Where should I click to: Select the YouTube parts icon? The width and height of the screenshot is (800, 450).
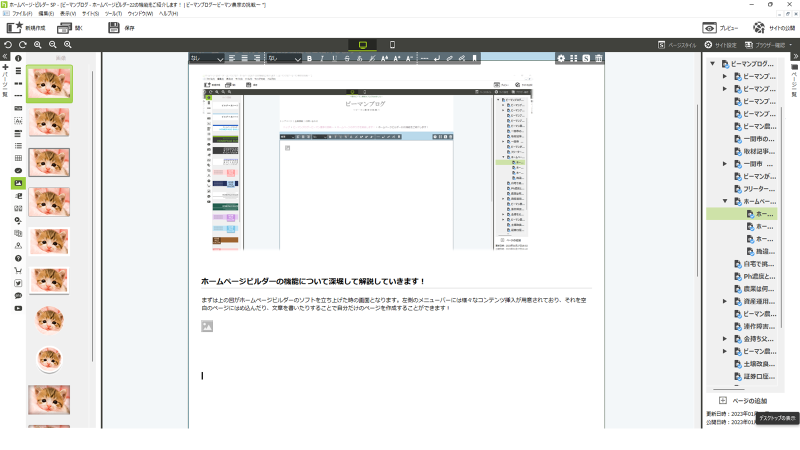(18, 308)
